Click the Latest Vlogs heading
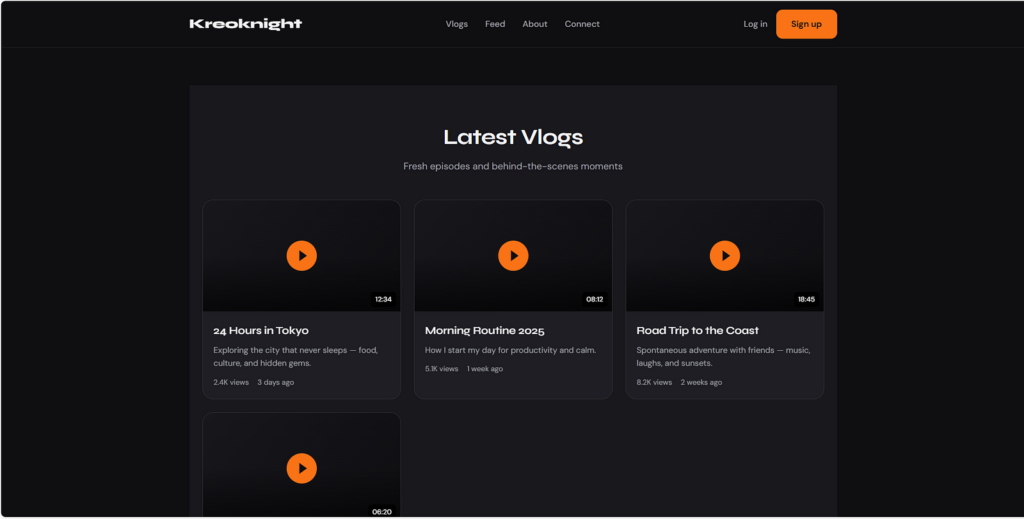The image size is (1024, 519). (513, 137)
